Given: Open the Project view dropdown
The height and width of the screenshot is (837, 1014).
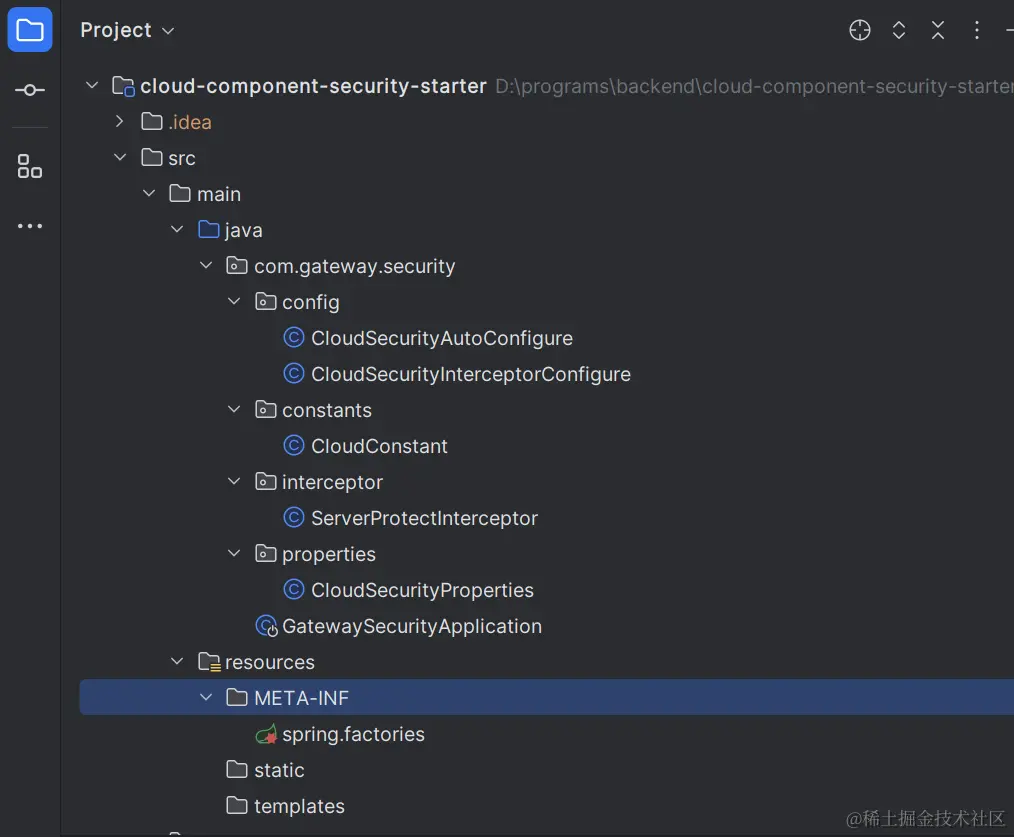Looking at the screenshot, I should (127, 30).
